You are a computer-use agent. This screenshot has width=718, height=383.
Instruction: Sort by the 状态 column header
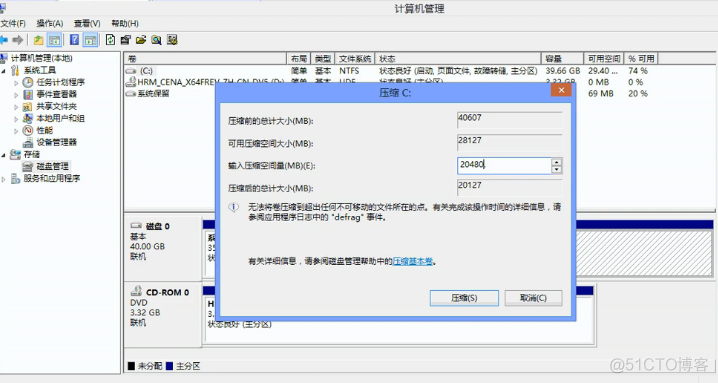(x=458, y=59)
